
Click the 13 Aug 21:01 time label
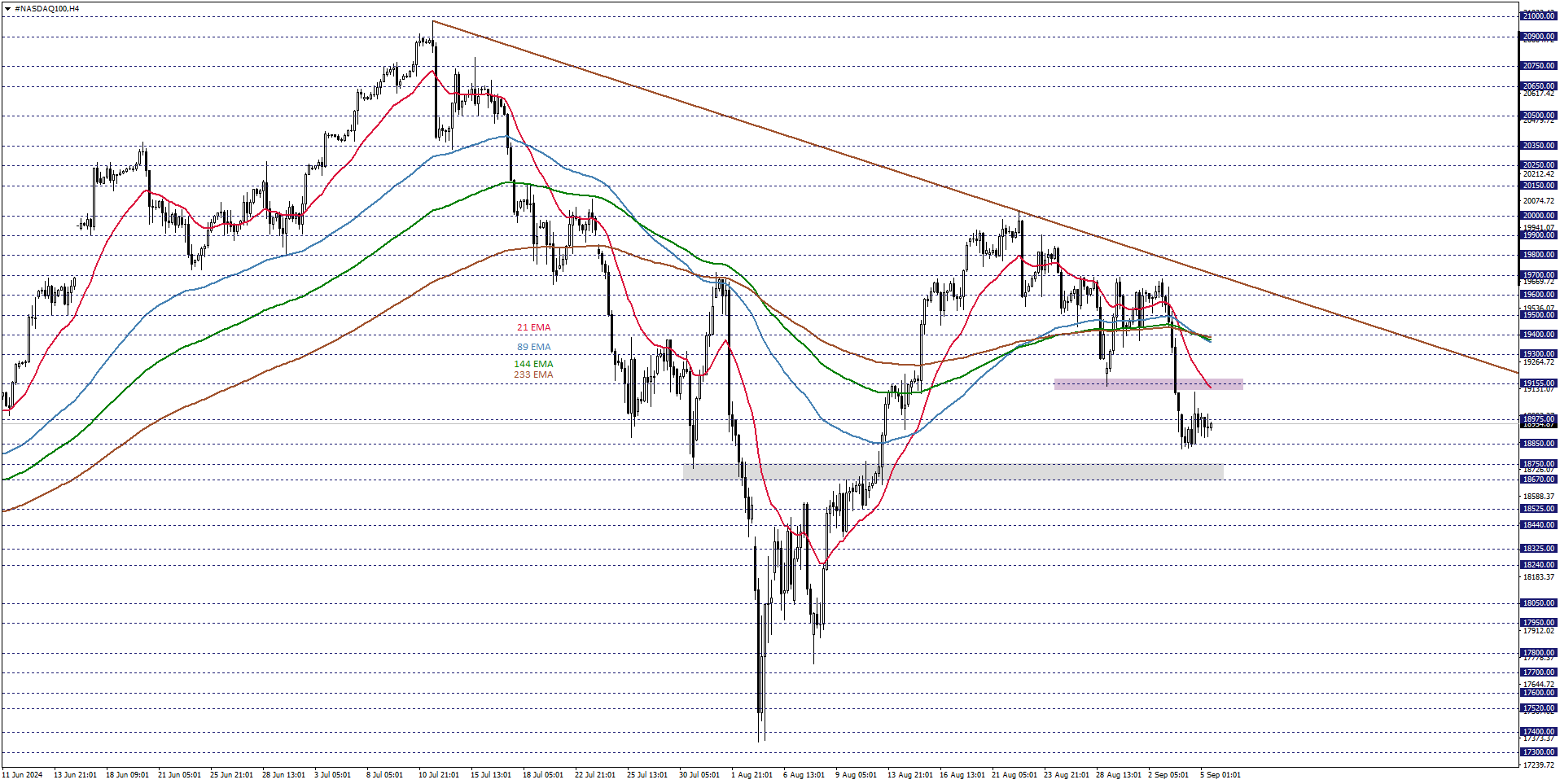point(910,775)
